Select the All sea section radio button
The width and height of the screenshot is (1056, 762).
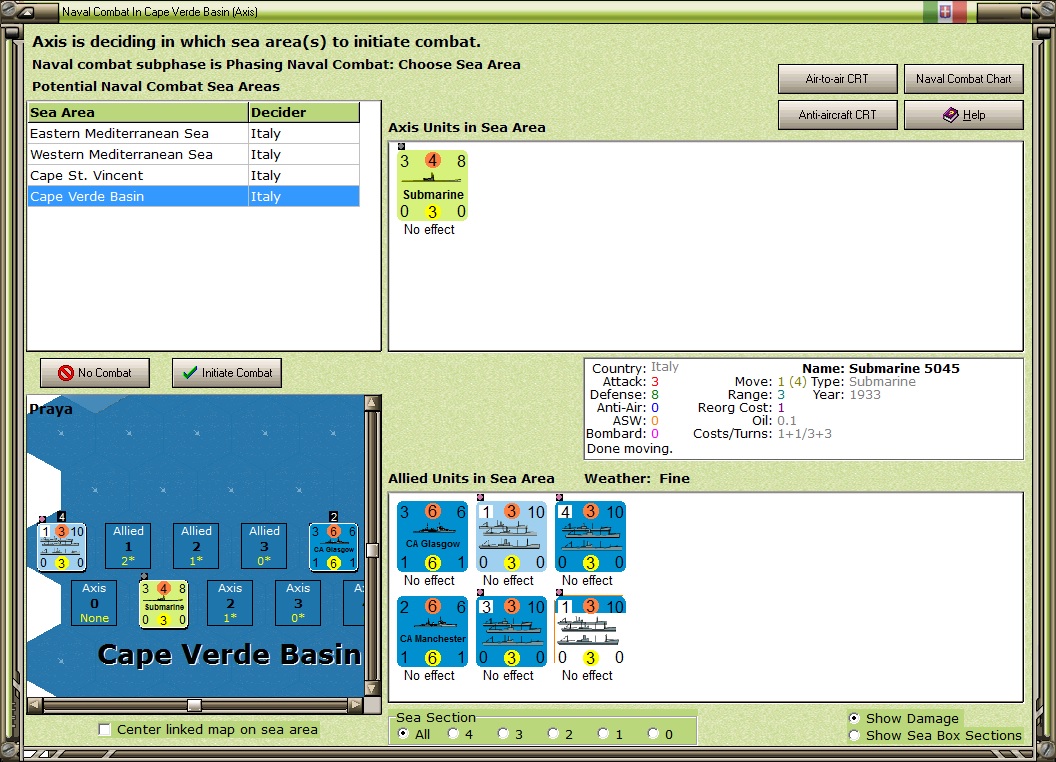click(x=403, y=734)
